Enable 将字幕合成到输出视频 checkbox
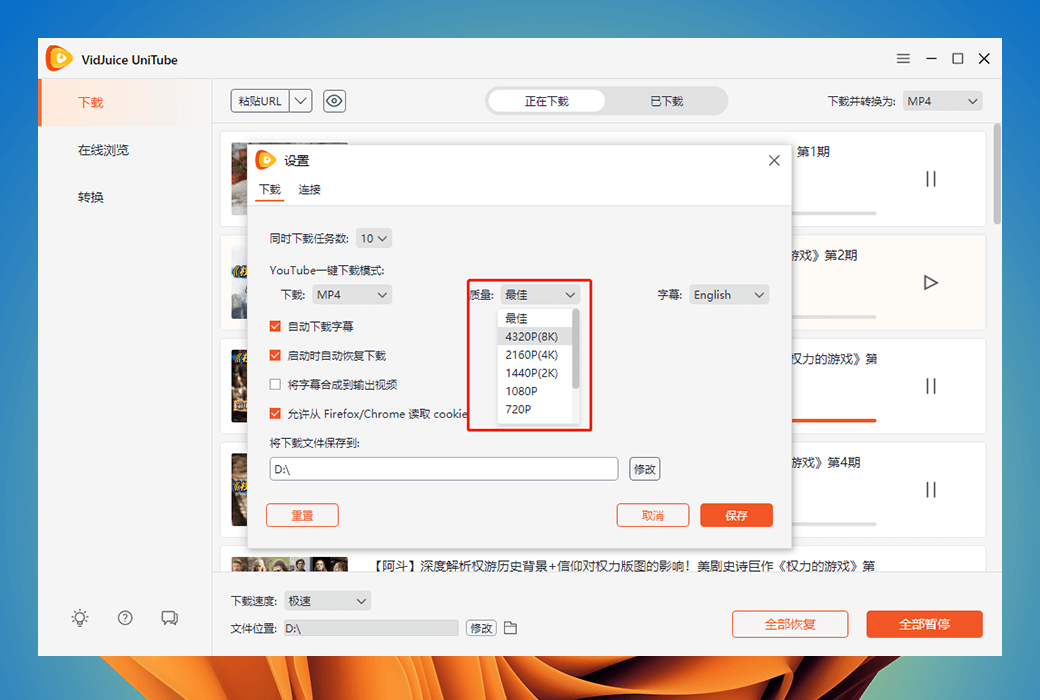The height and width of the screenshot is (700, 1040). 275,384
